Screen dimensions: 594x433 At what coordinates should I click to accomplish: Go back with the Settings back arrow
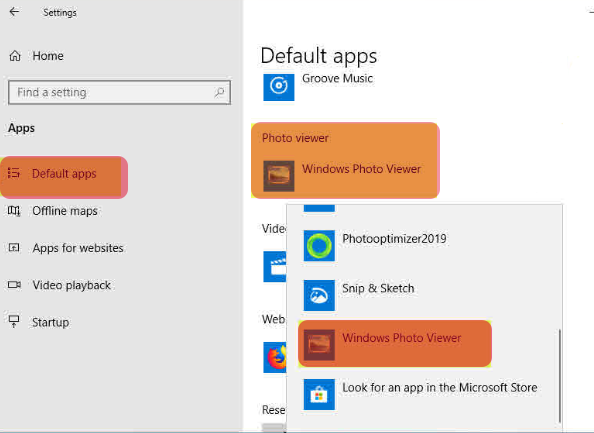[x=14, y=12]
